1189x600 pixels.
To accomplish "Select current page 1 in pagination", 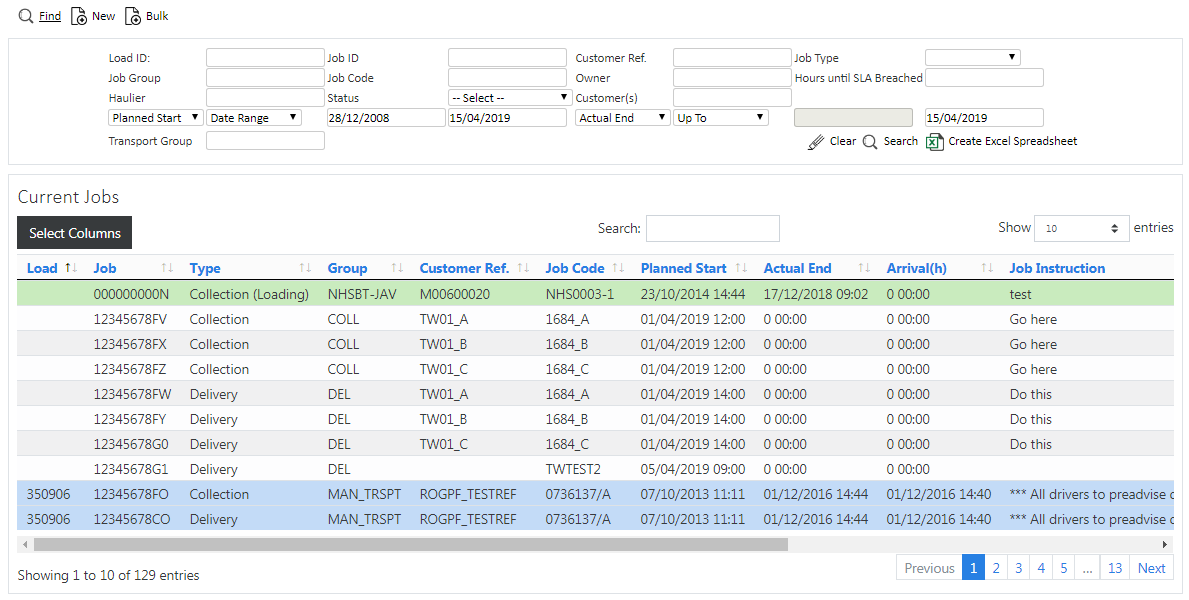I will click(973, 568).
